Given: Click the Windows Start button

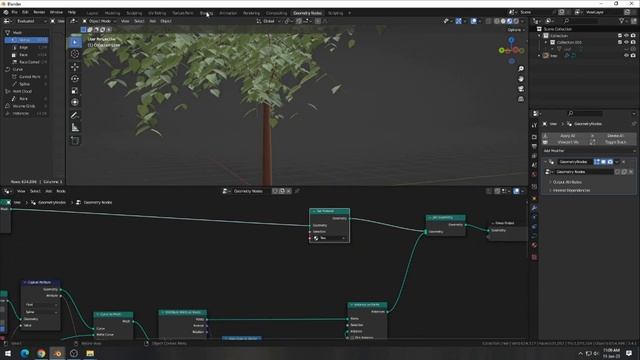Looking at the screenshot, I should 8,353.
